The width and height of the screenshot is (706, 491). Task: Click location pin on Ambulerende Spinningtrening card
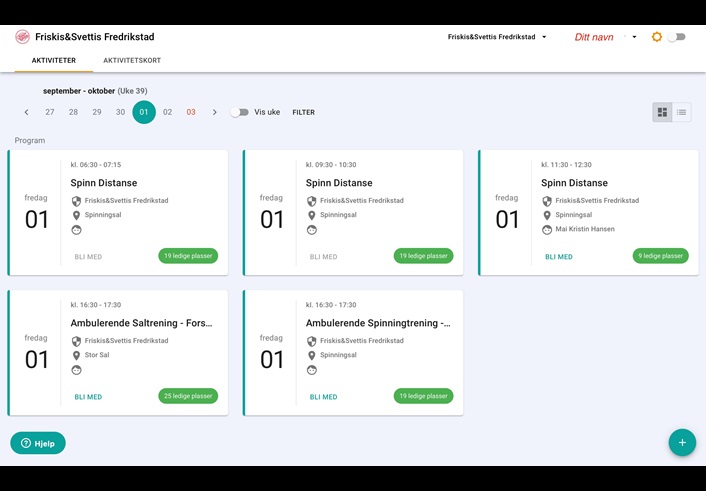pyautogui.click(x=312, y=355)
